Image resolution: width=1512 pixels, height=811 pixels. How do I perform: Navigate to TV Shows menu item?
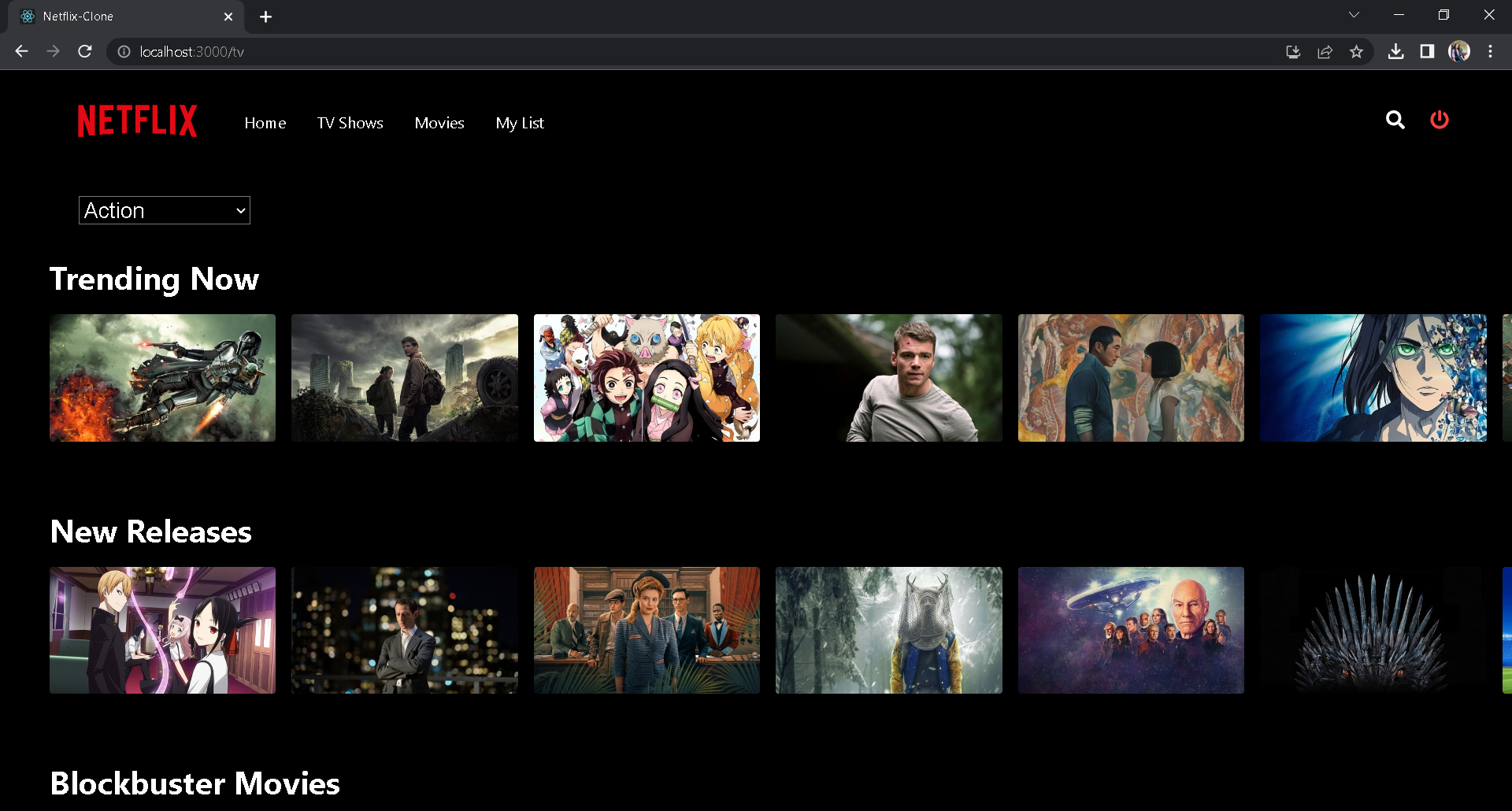[350, 123]
